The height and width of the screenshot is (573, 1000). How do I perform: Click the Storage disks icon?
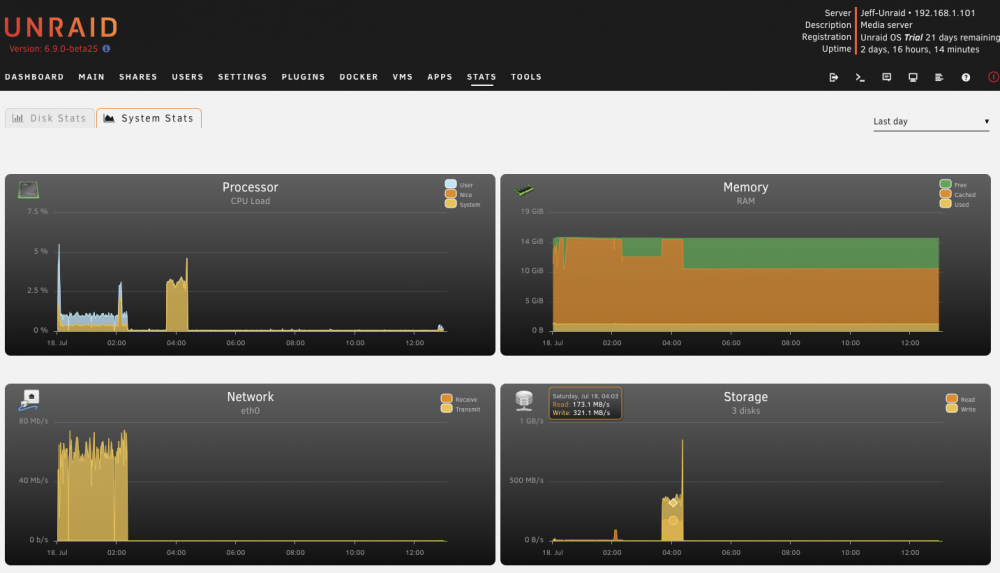(524, 400)
